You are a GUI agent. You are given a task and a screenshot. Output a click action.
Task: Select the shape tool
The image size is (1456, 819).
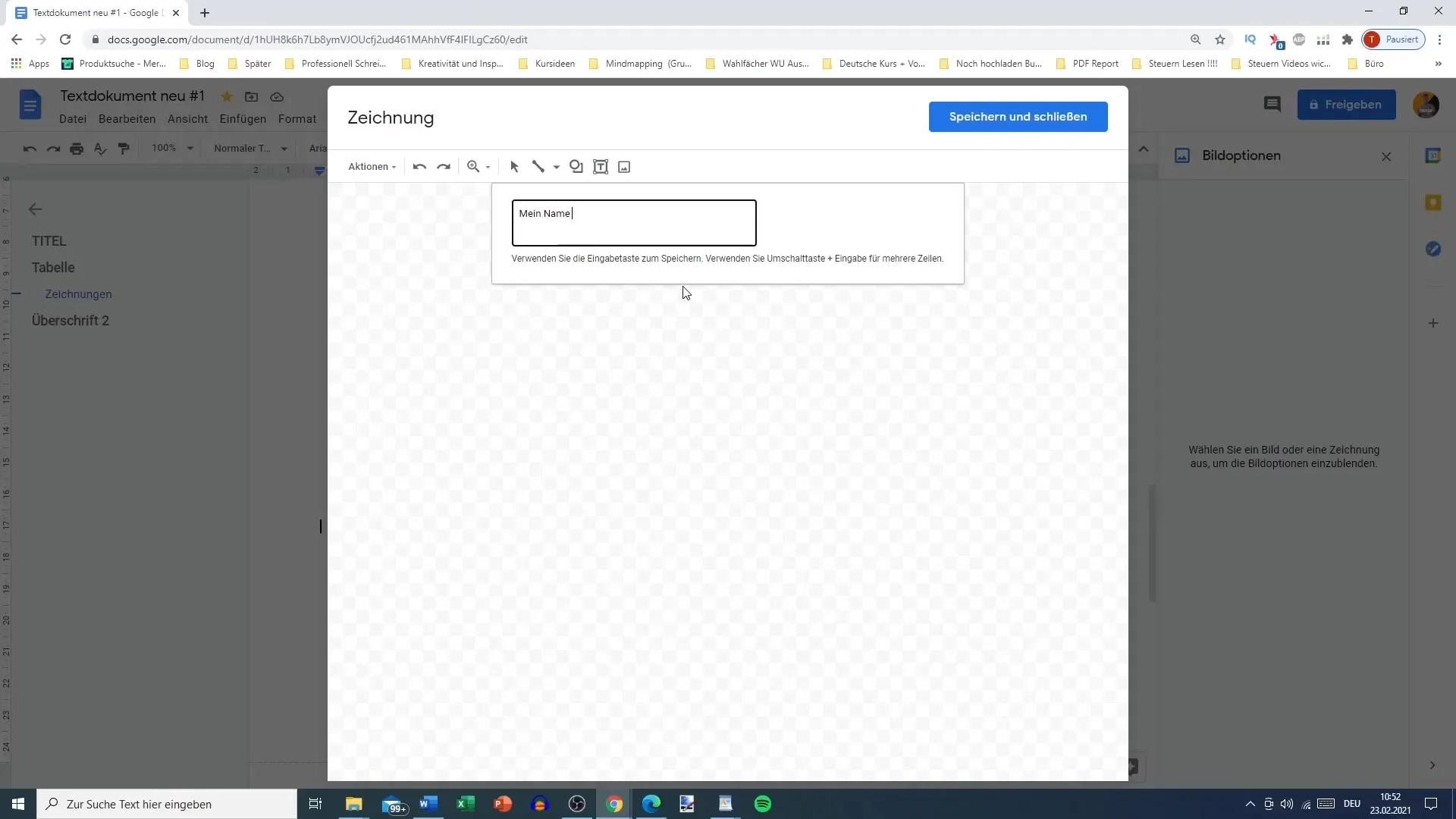point(578,166)
